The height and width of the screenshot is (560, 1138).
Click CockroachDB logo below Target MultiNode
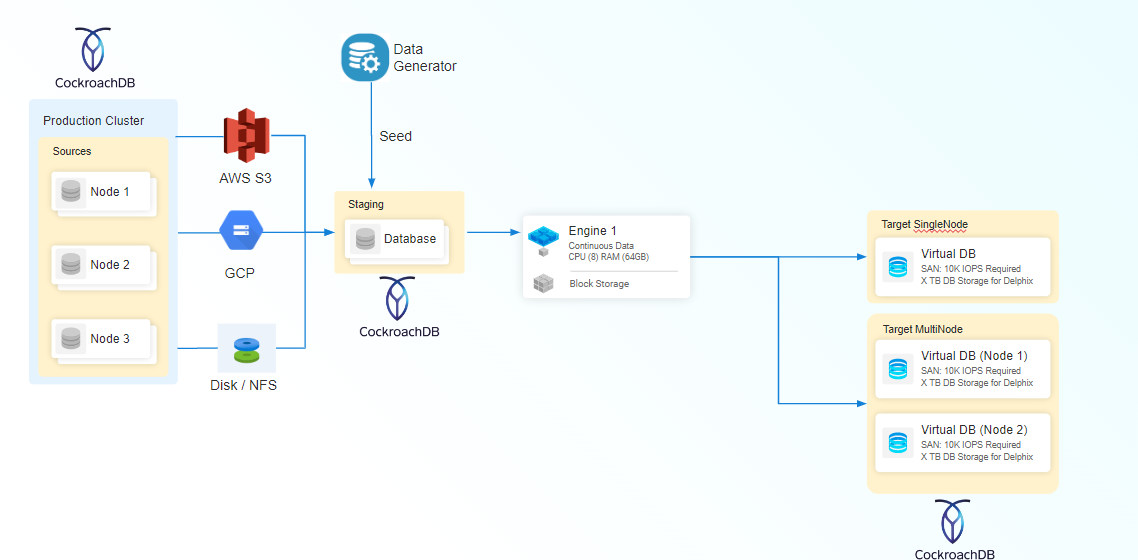(x=954, y=521)
